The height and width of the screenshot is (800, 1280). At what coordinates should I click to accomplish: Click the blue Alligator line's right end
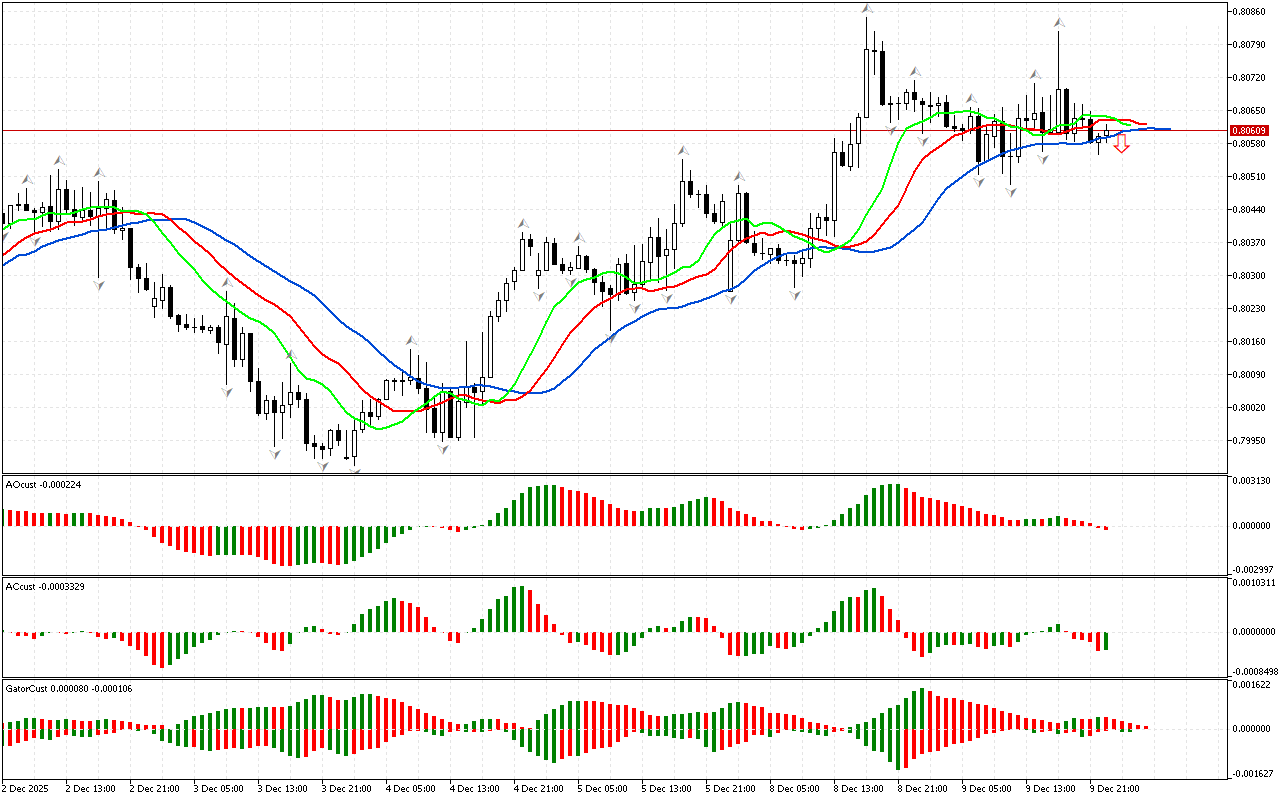1168,129
